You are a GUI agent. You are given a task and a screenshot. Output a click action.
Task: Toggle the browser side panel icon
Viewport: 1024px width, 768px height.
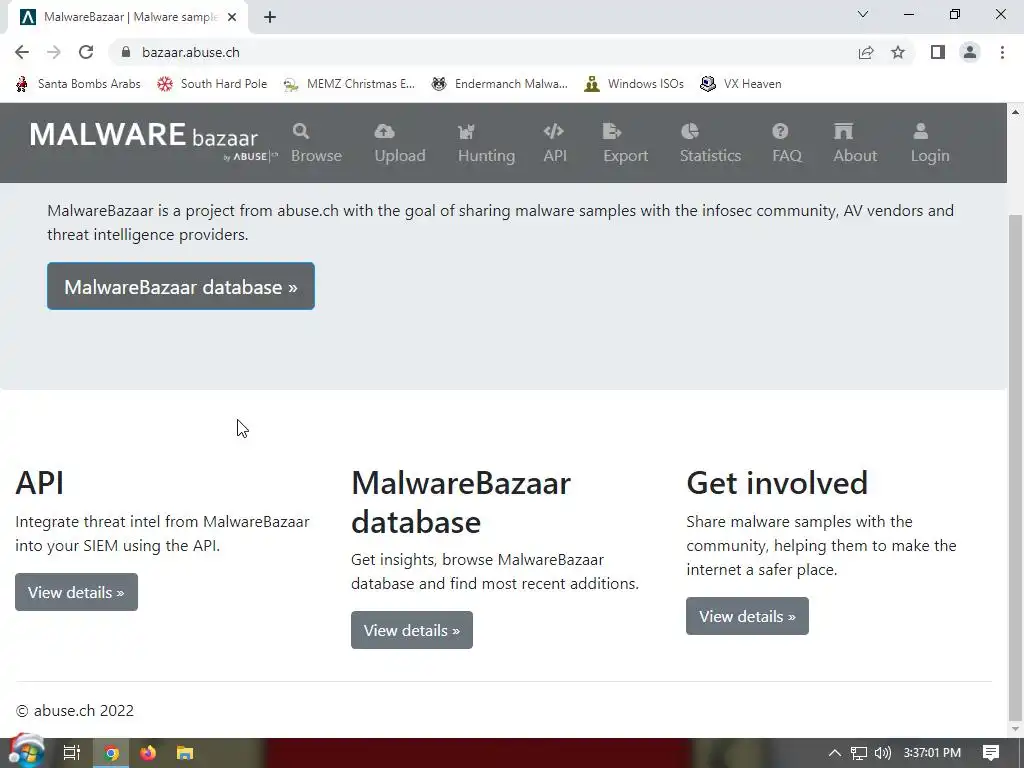point(938,52)
